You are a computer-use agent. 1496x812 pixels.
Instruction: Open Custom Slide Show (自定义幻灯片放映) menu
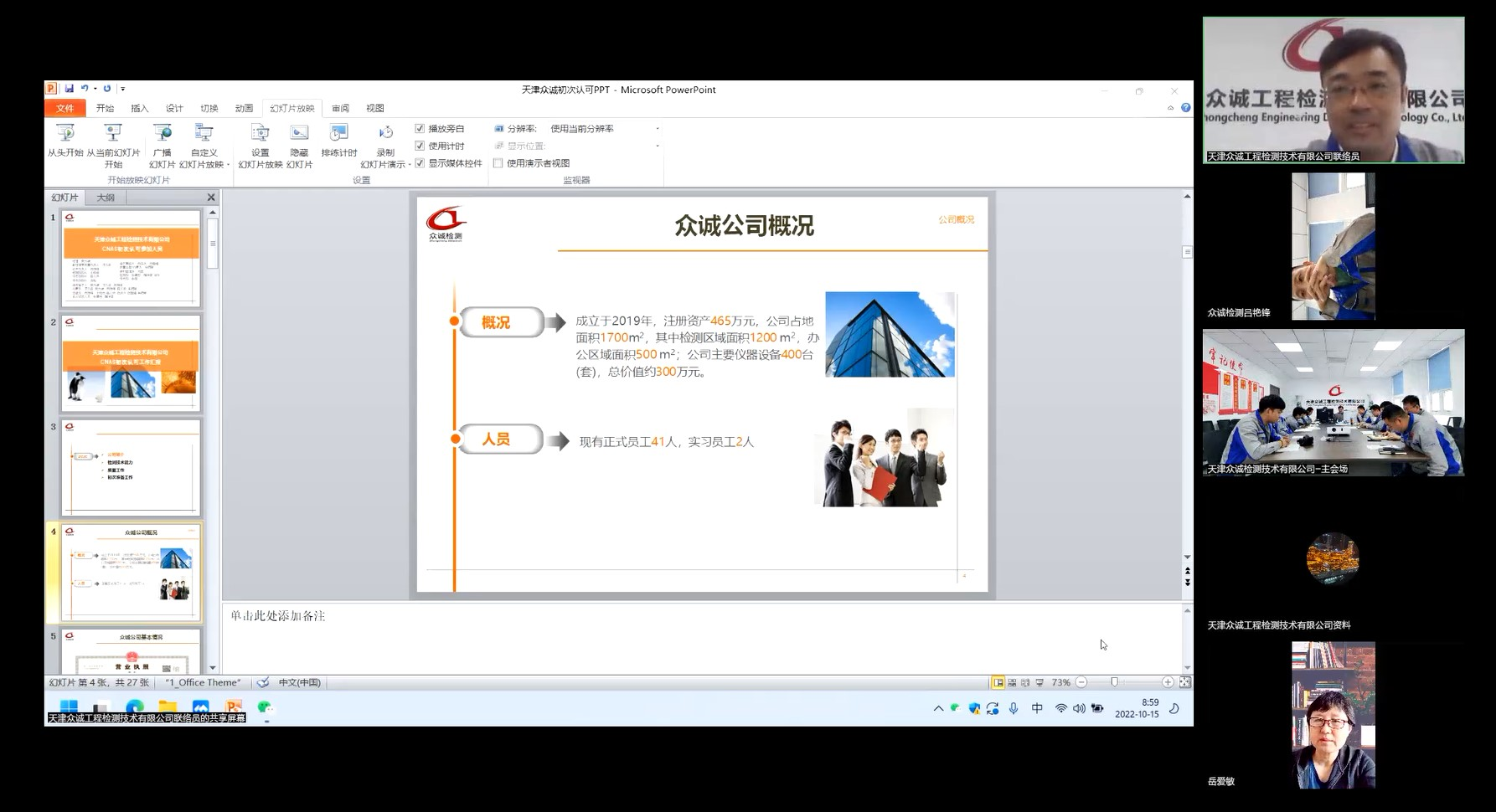204,145
